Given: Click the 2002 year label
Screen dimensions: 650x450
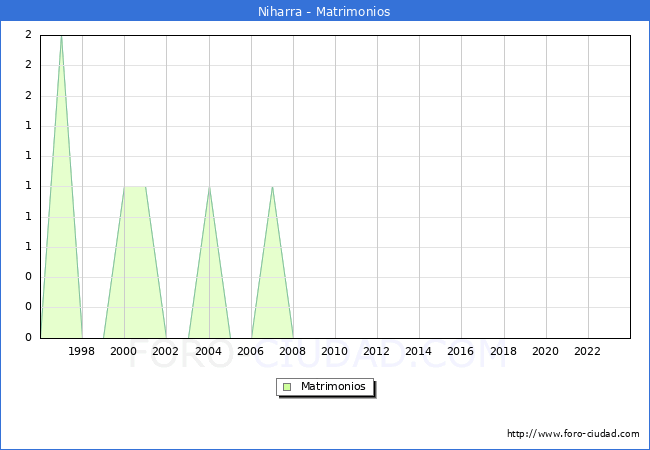Looking at the screenshot, I should [x=166, y=351].
